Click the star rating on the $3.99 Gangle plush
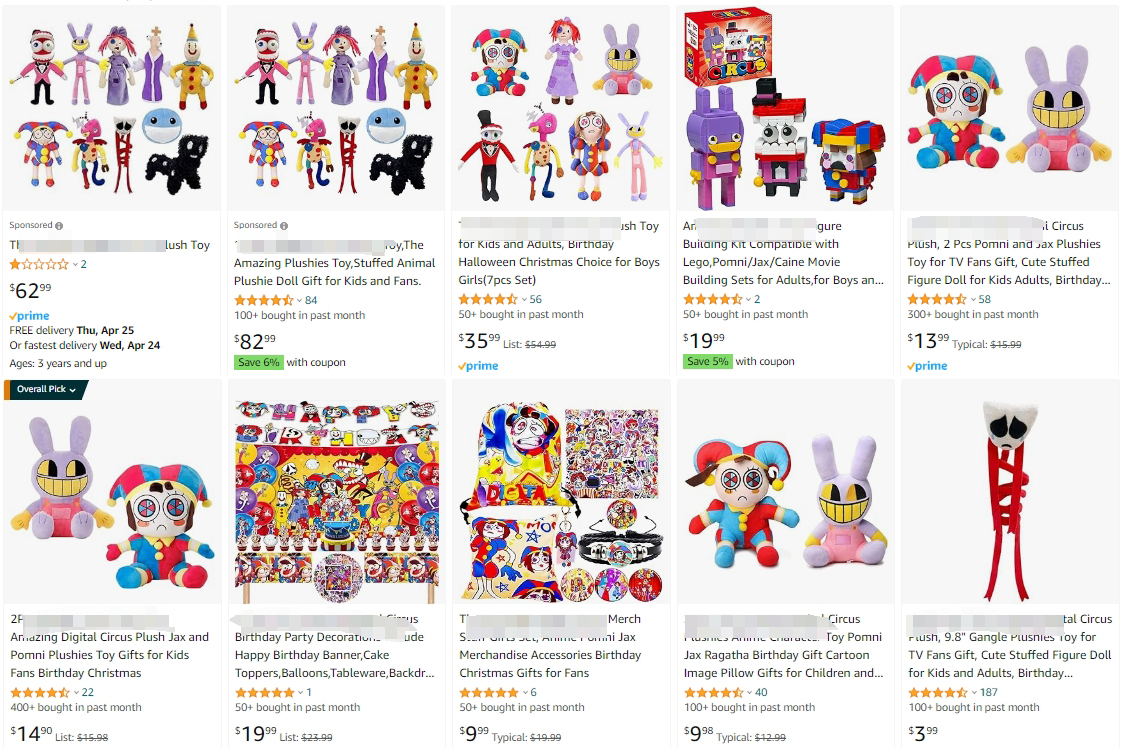 point(937,692)
